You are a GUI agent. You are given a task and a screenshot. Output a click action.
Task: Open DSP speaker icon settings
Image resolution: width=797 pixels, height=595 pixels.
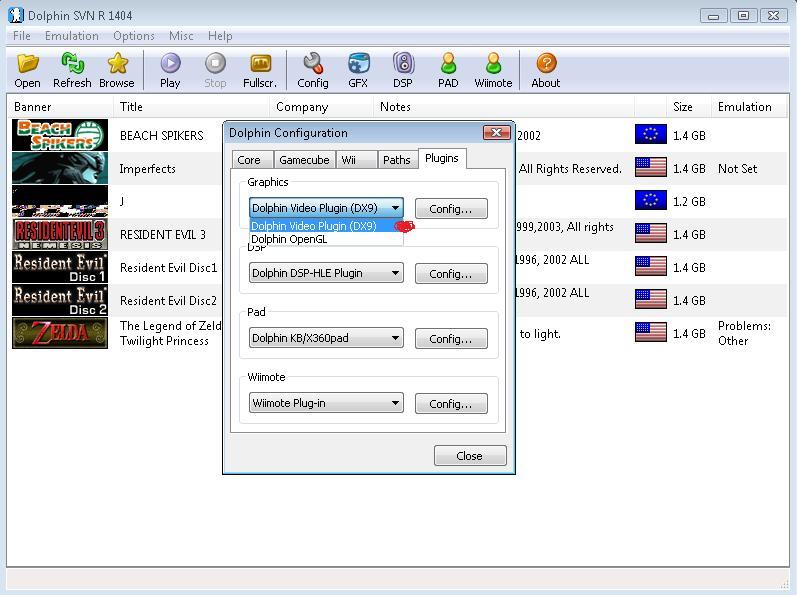click(x=404, y=64)
